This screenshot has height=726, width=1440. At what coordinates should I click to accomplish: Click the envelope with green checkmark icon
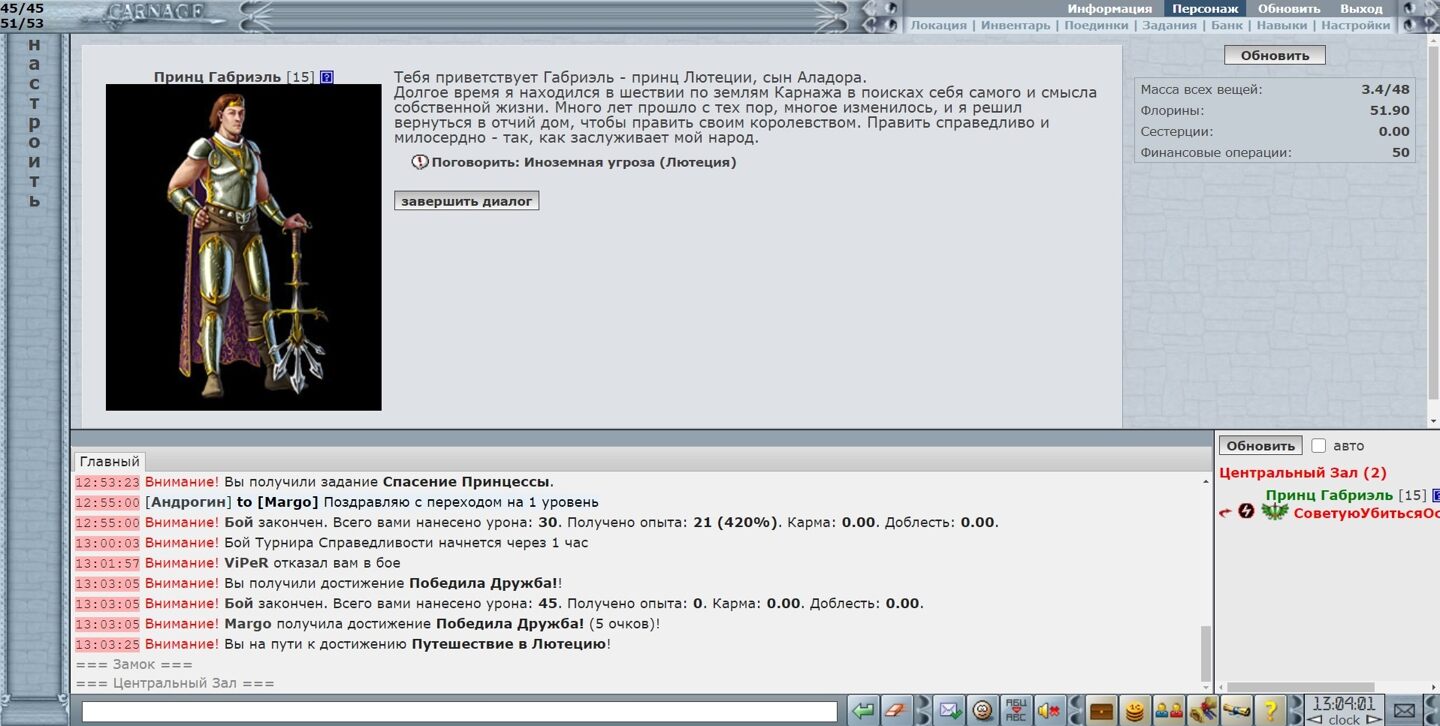(x=950, y=711)
